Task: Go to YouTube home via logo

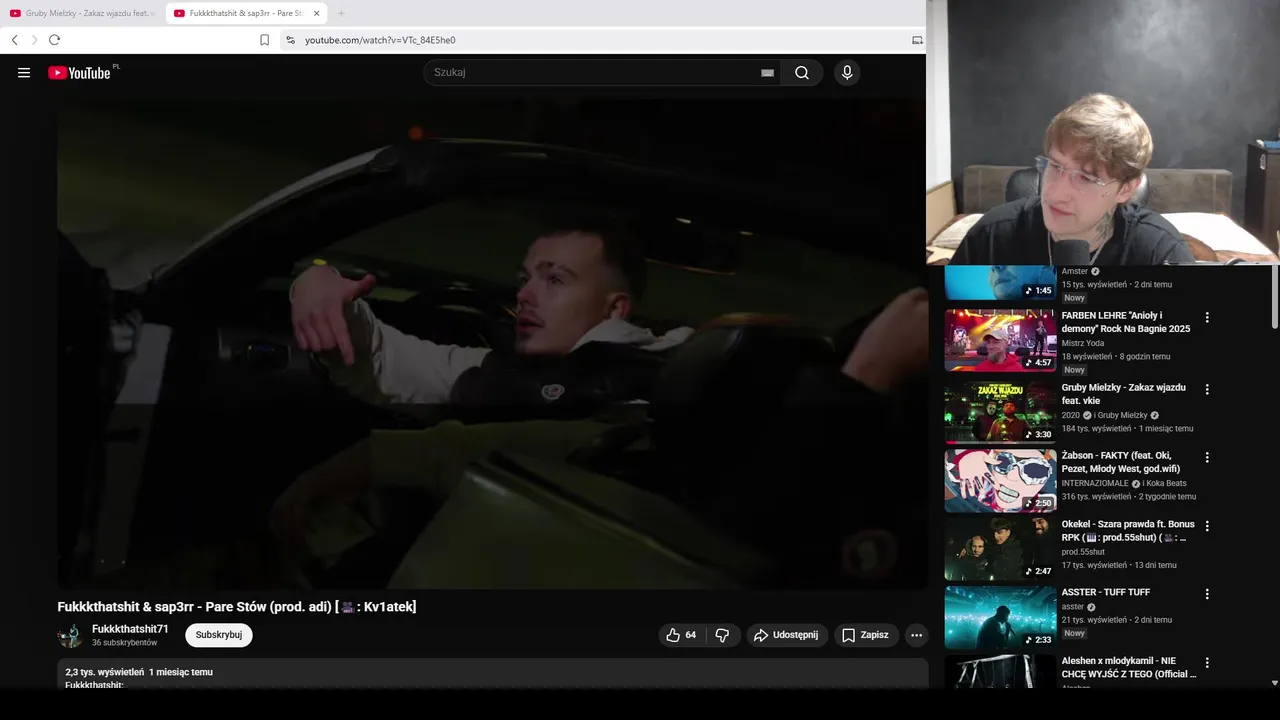Action: coord(79,73)
